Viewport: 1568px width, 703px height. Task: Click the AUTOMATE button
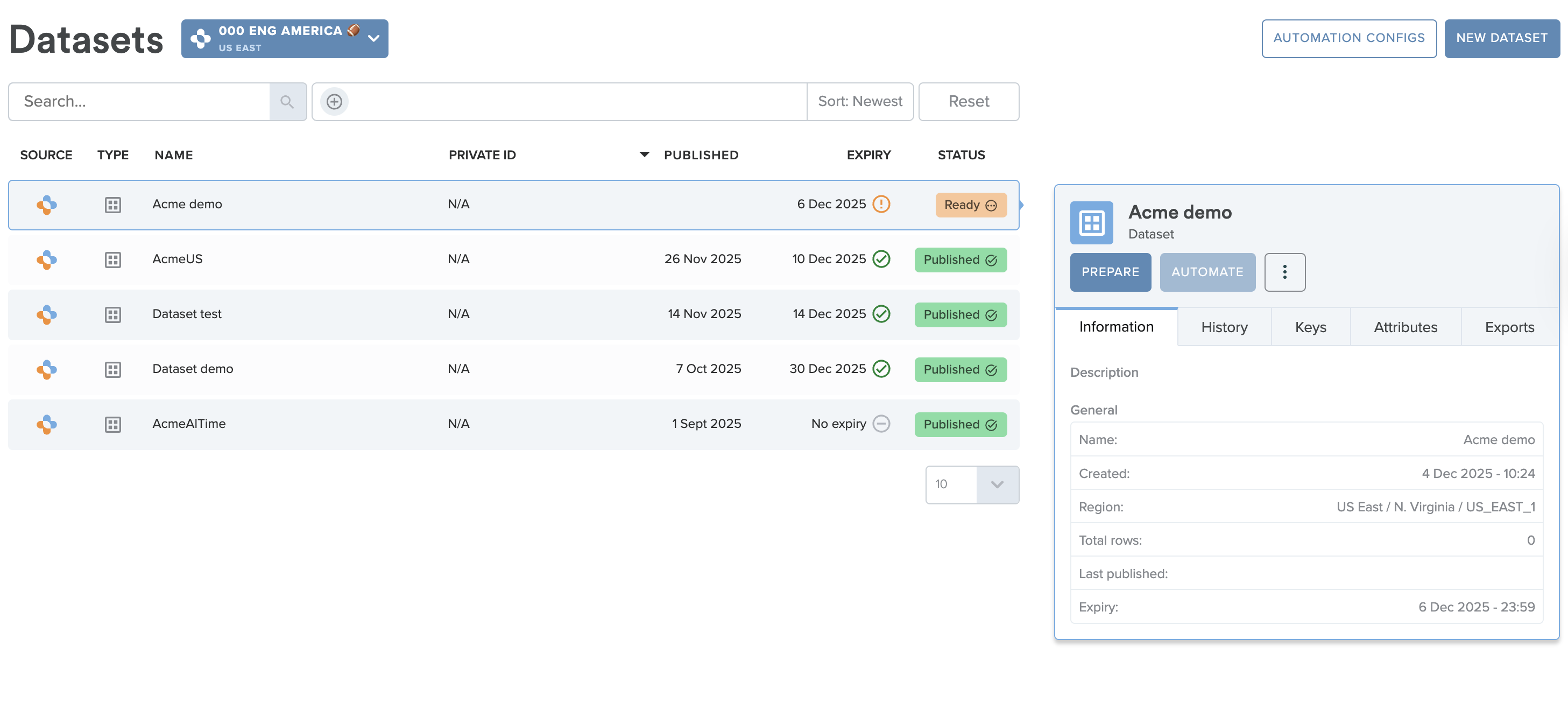1207,272
